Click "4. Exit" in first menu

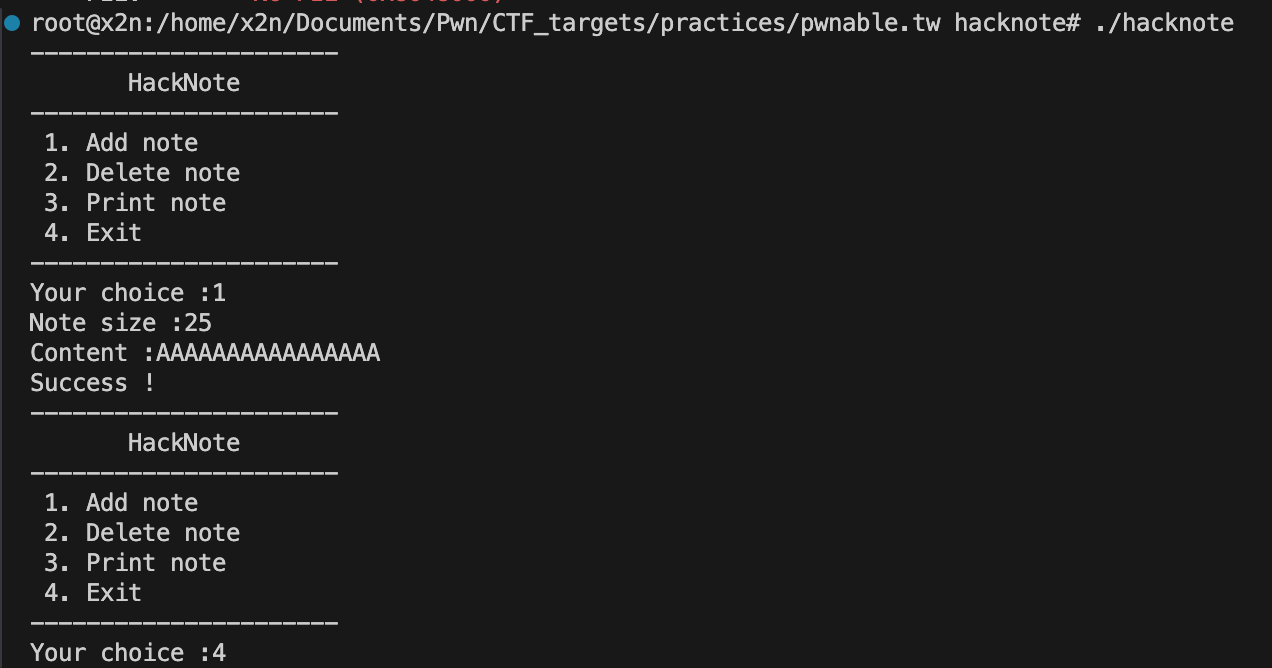[93, 233]
